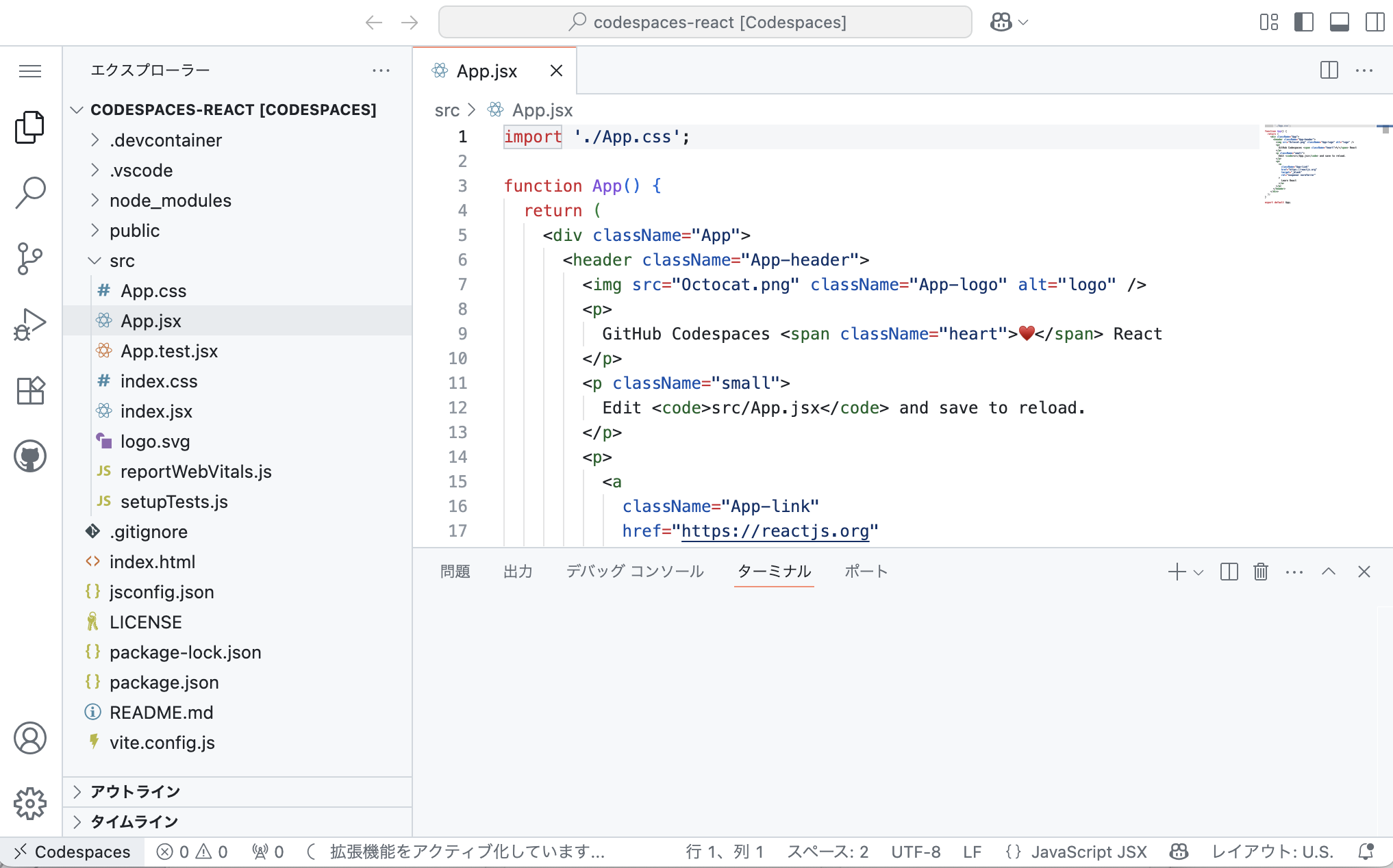Go forward with the right arrow
1393x868 pixels.
click(x=410, y=23)
